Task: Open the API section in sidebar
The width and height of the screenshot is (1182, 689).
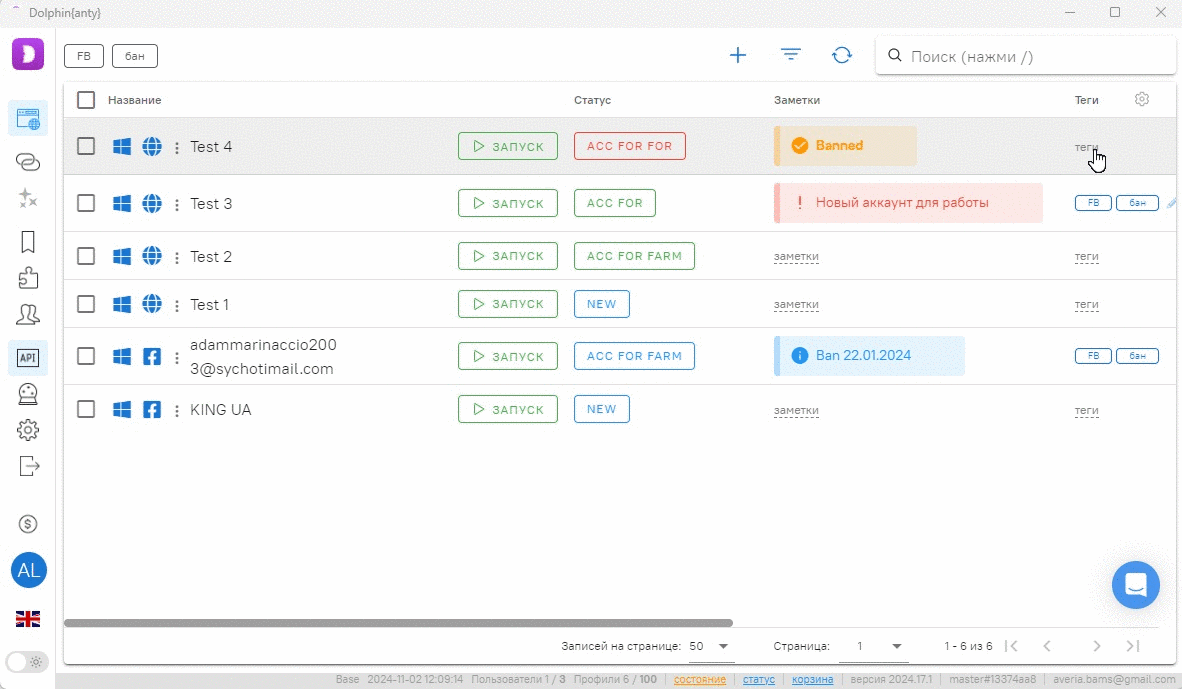Action: pos(28,357)
